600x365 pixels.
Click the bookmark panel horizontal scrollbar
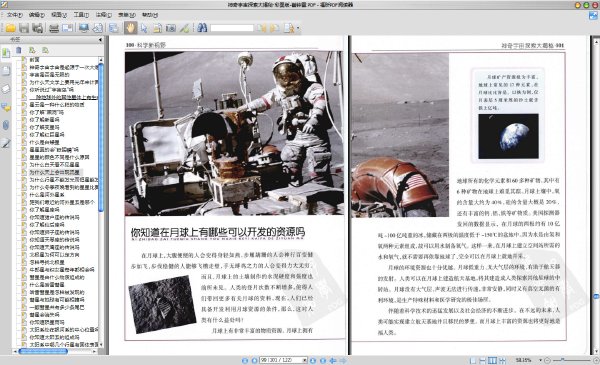click(43, 351)
